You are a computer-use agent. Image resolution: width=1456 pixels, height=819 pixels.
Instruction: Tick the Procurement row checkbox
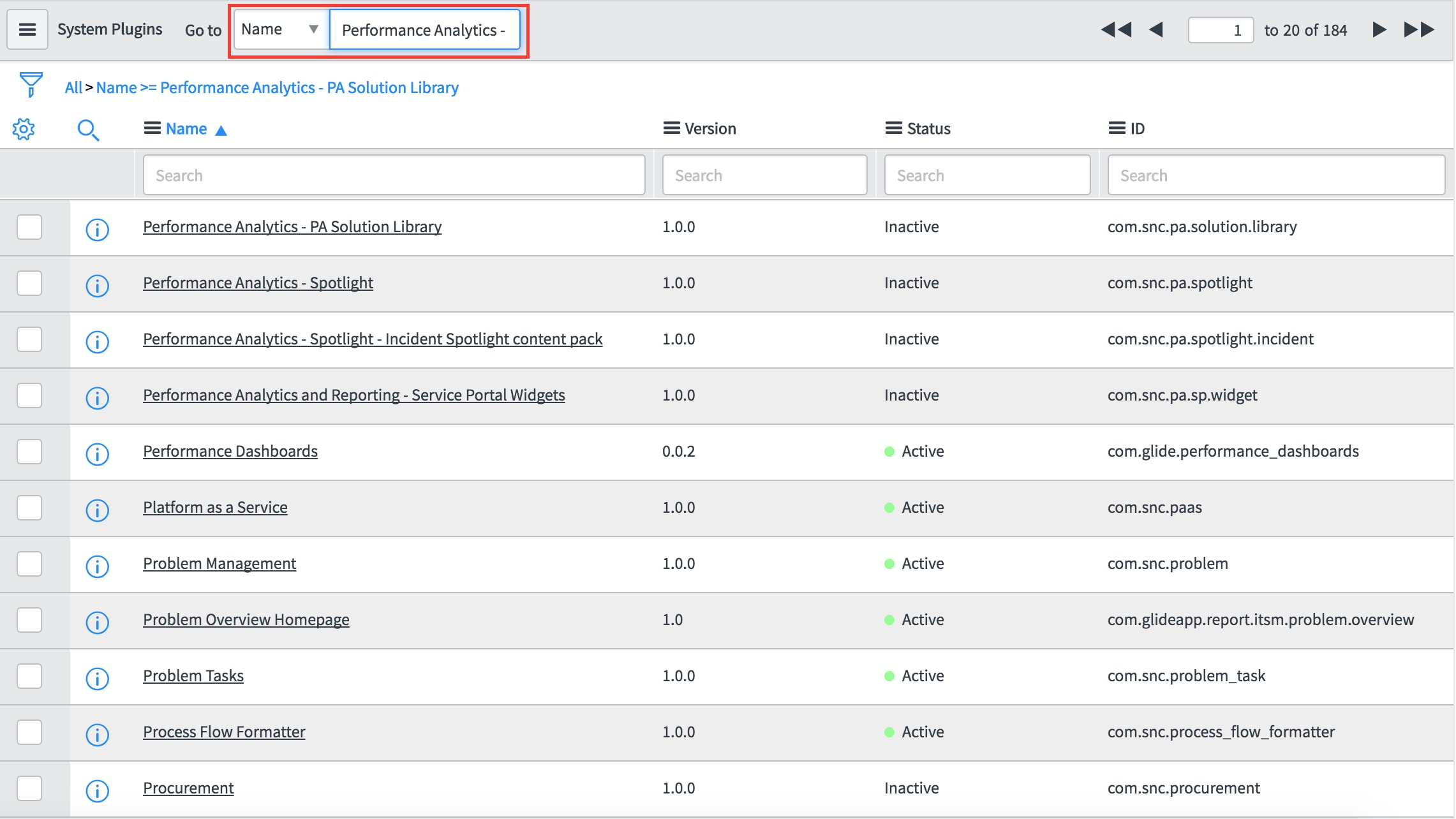click(29, 788)
